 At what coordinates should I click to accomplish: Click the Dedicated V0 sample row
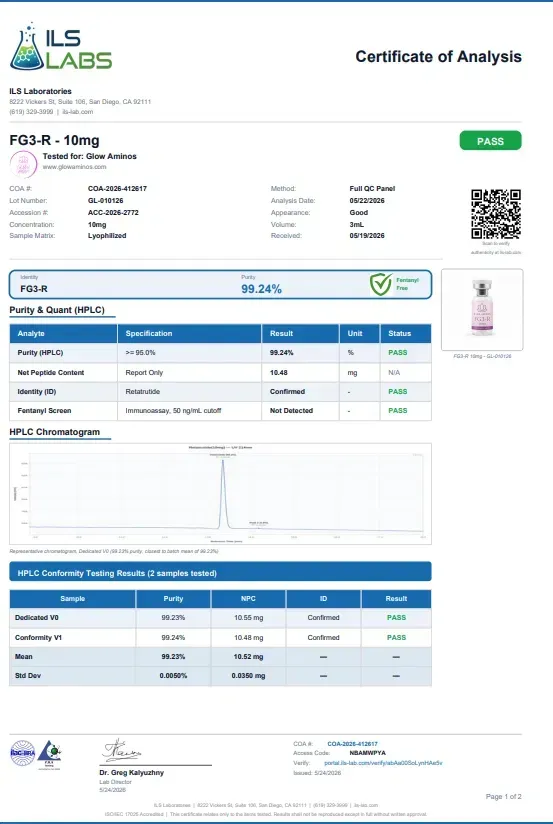[x=220, y=618]
